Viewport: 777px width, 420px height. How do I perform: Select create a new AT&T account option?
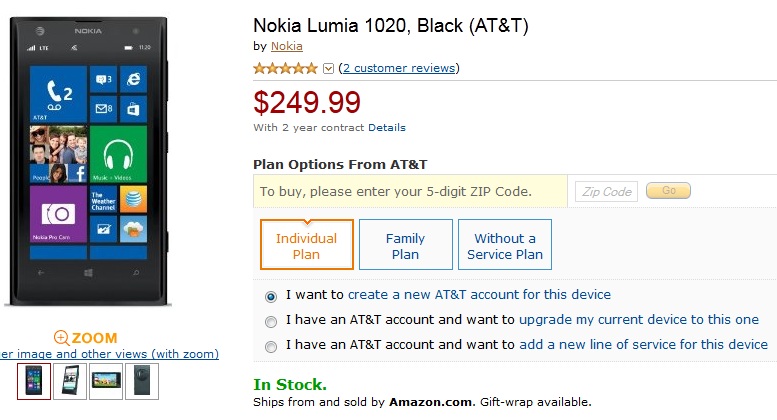point(271,296)
